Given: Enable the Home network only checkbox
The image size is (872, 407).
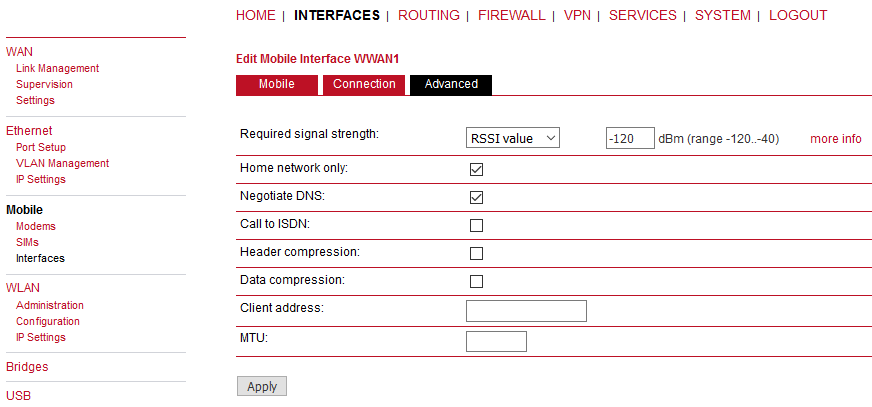Looking at the screenshot, I should (476, 170).
